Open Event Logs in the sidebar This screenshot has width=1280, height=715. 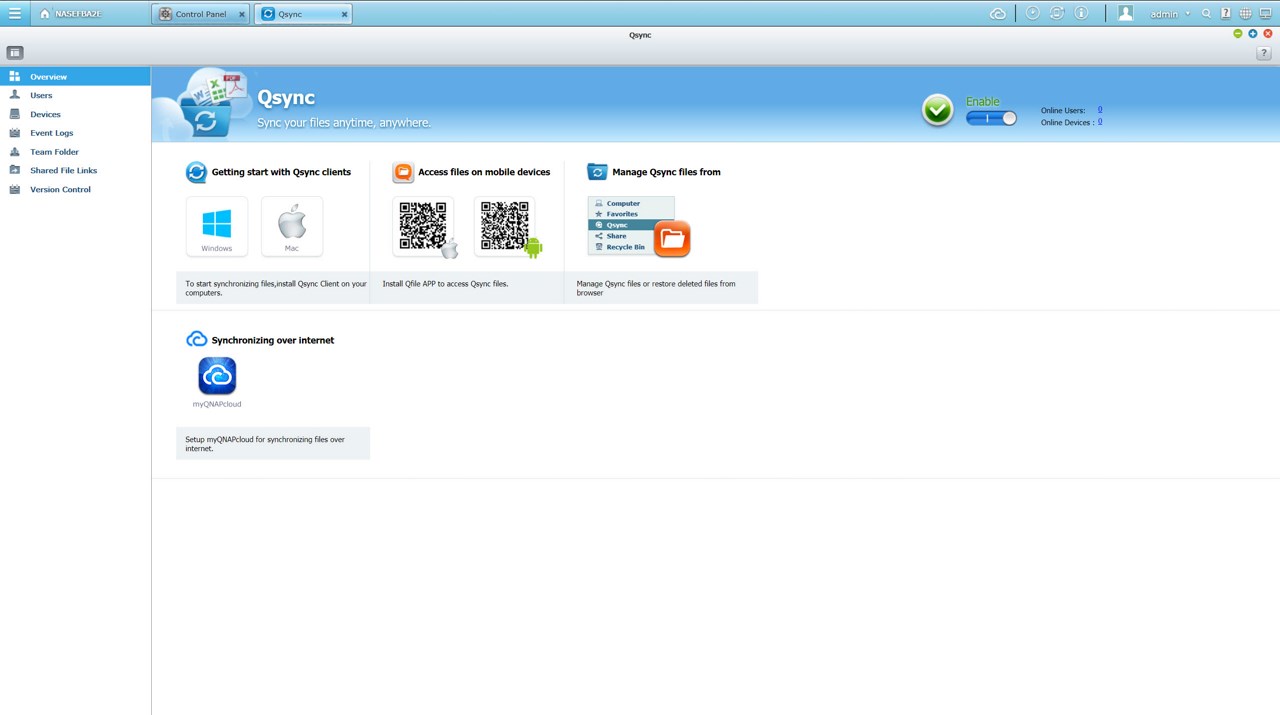pyautogui.click(x=75, y=133)
